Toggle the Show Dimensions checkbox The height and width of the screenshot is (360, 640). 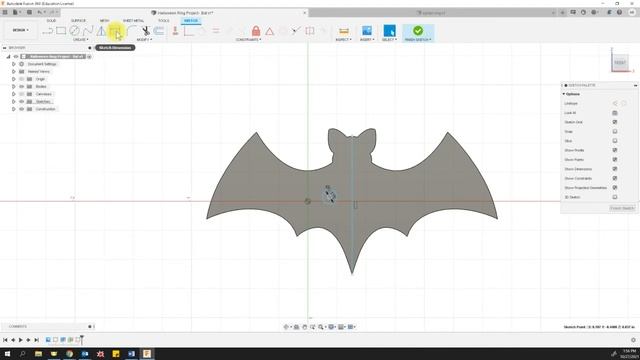click(615, 169)
